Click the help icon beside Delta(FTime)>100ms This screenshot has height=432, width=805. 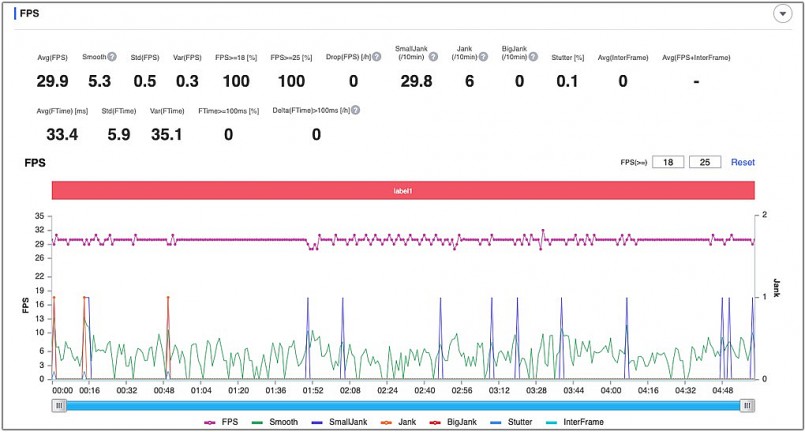355,110
